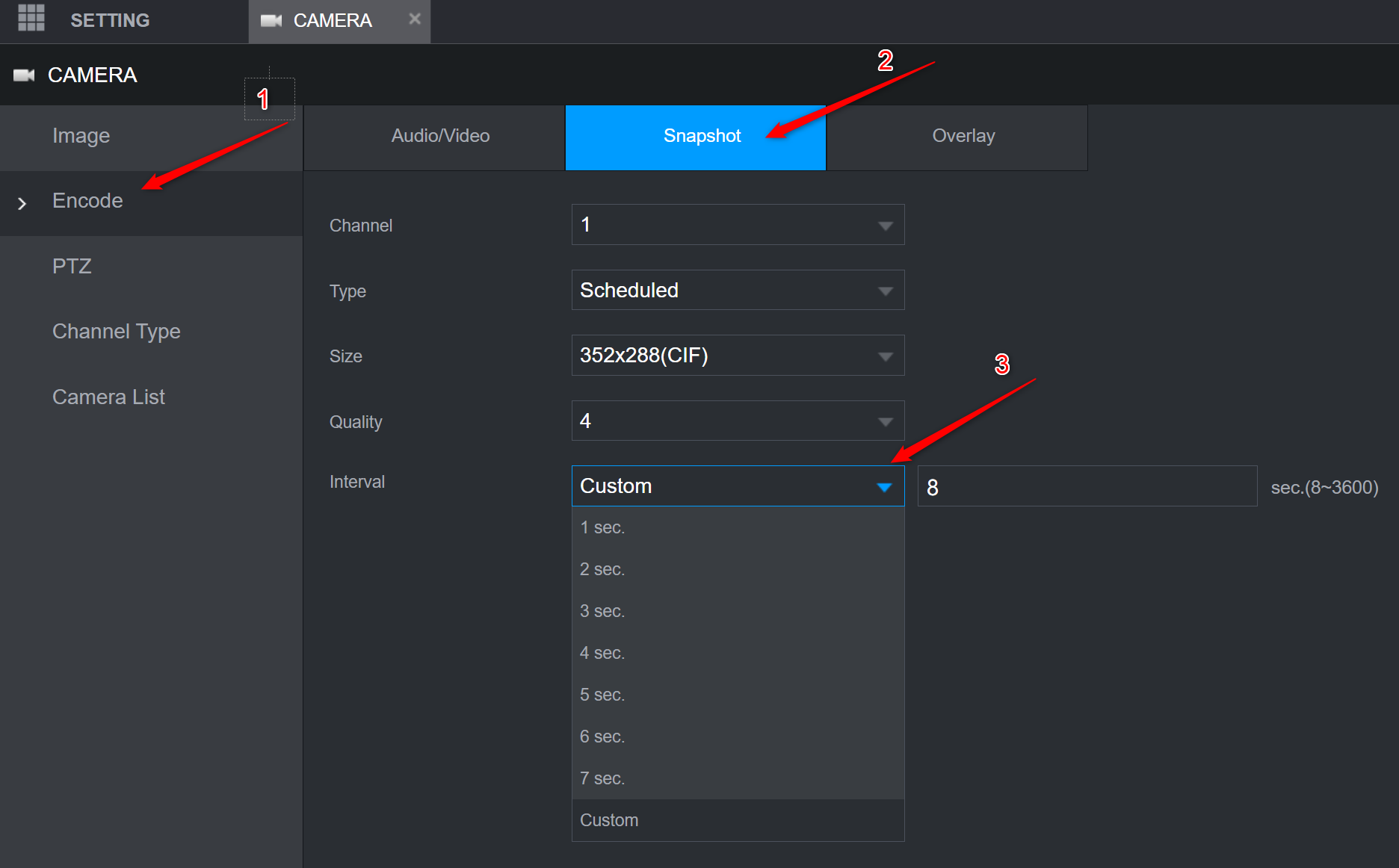Select Channel Type in the sidebar
Image resolution: width=1399 pixels, height=868 pixels.
116,331
